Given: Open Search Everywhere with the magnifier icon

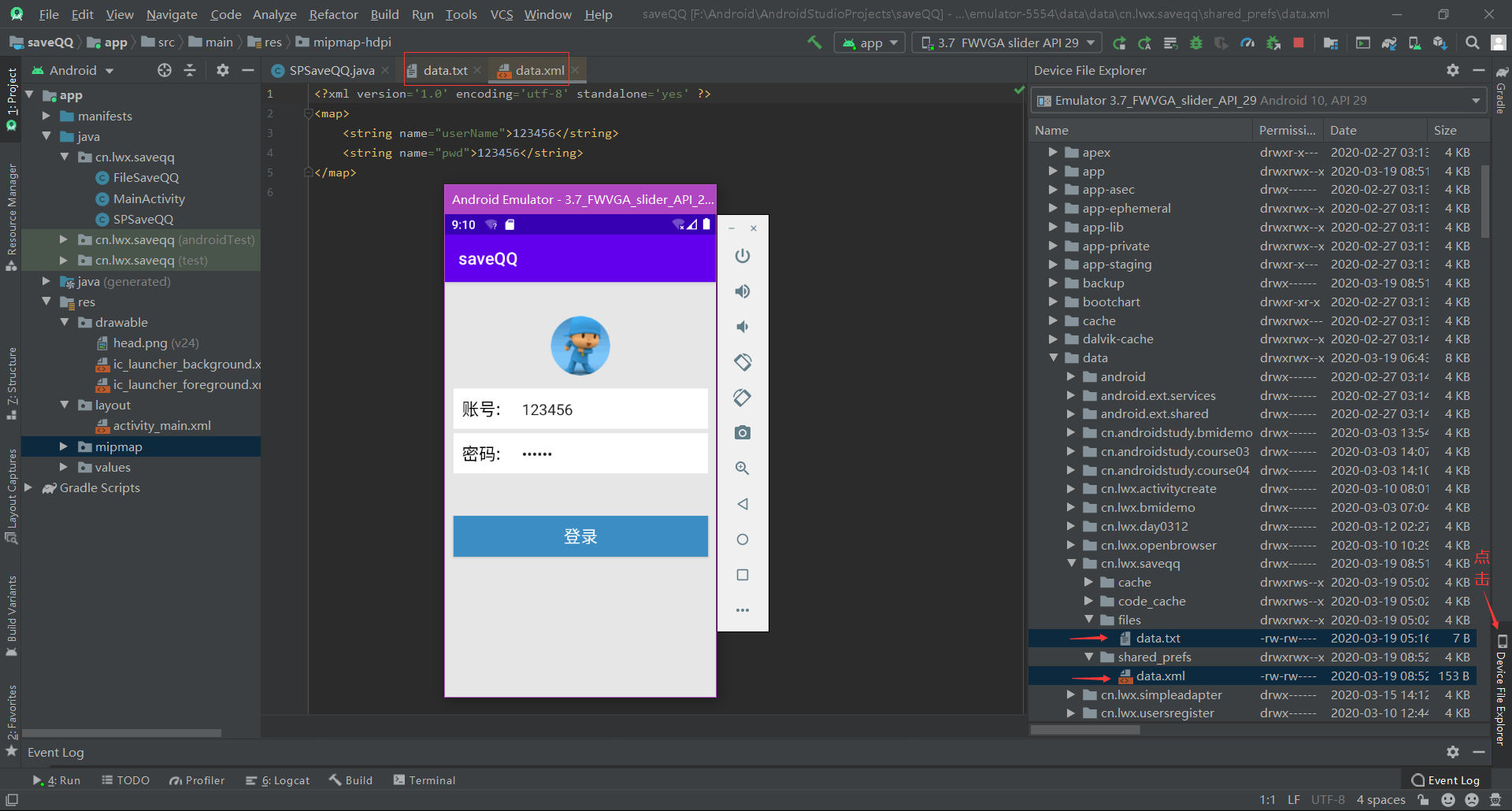Looking at the screenshot, I should point(1472,43).
